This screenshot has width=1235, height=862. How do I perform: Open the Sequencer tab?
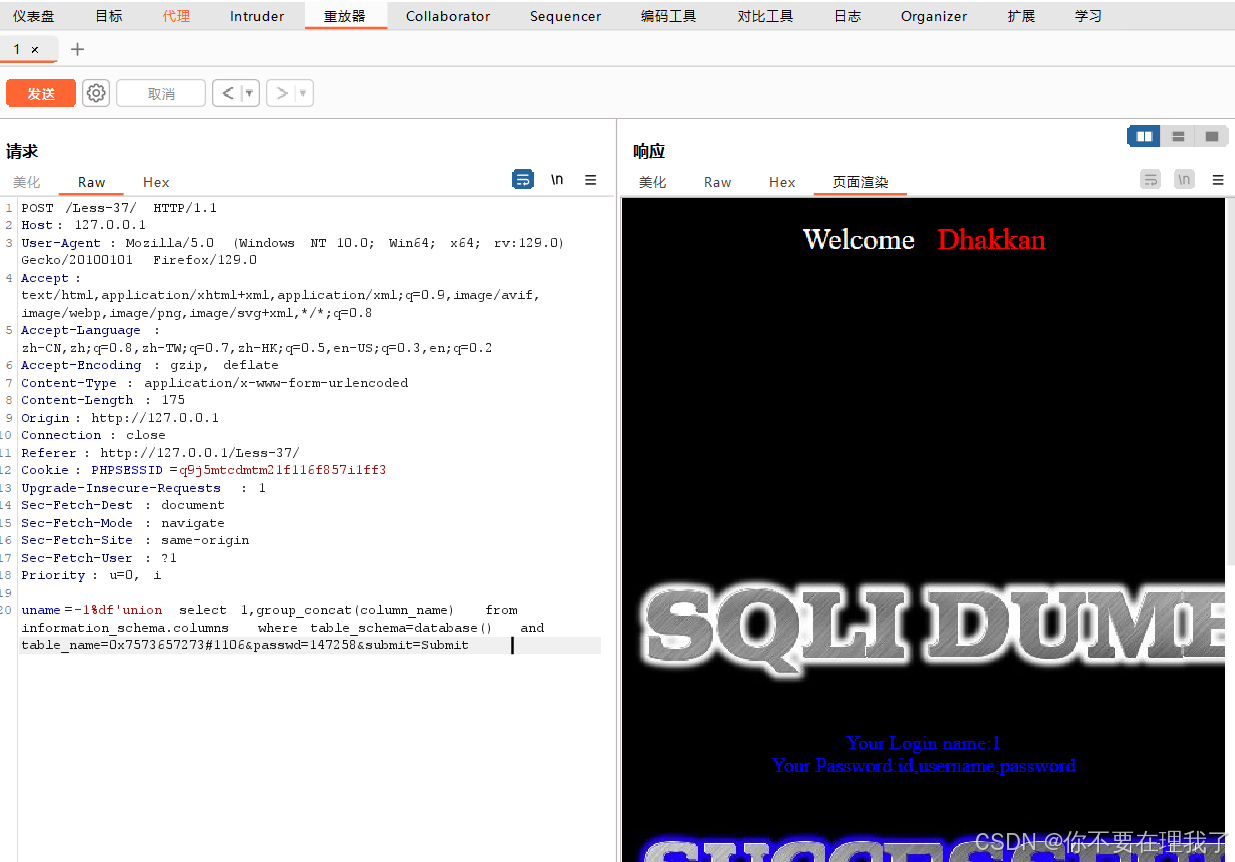pos(566,16)
